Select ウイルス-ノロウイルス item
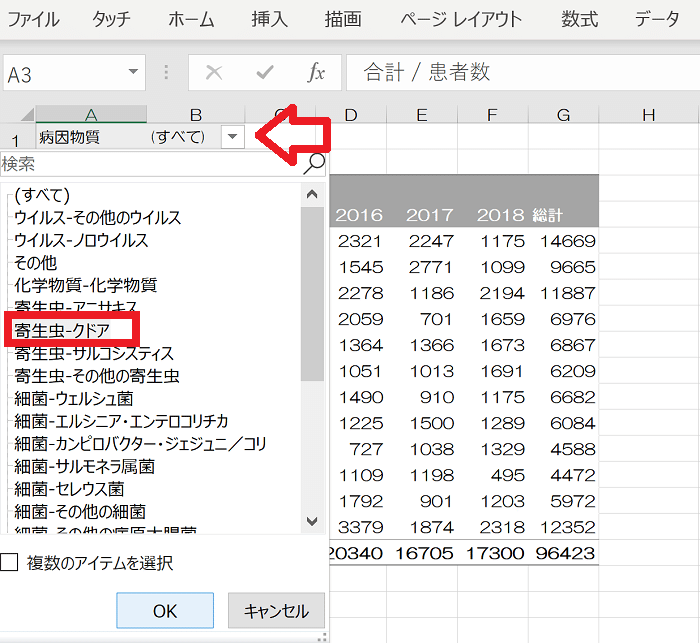Screen dimensions: 700x643 pyautogui.click(x=81, y=240)
